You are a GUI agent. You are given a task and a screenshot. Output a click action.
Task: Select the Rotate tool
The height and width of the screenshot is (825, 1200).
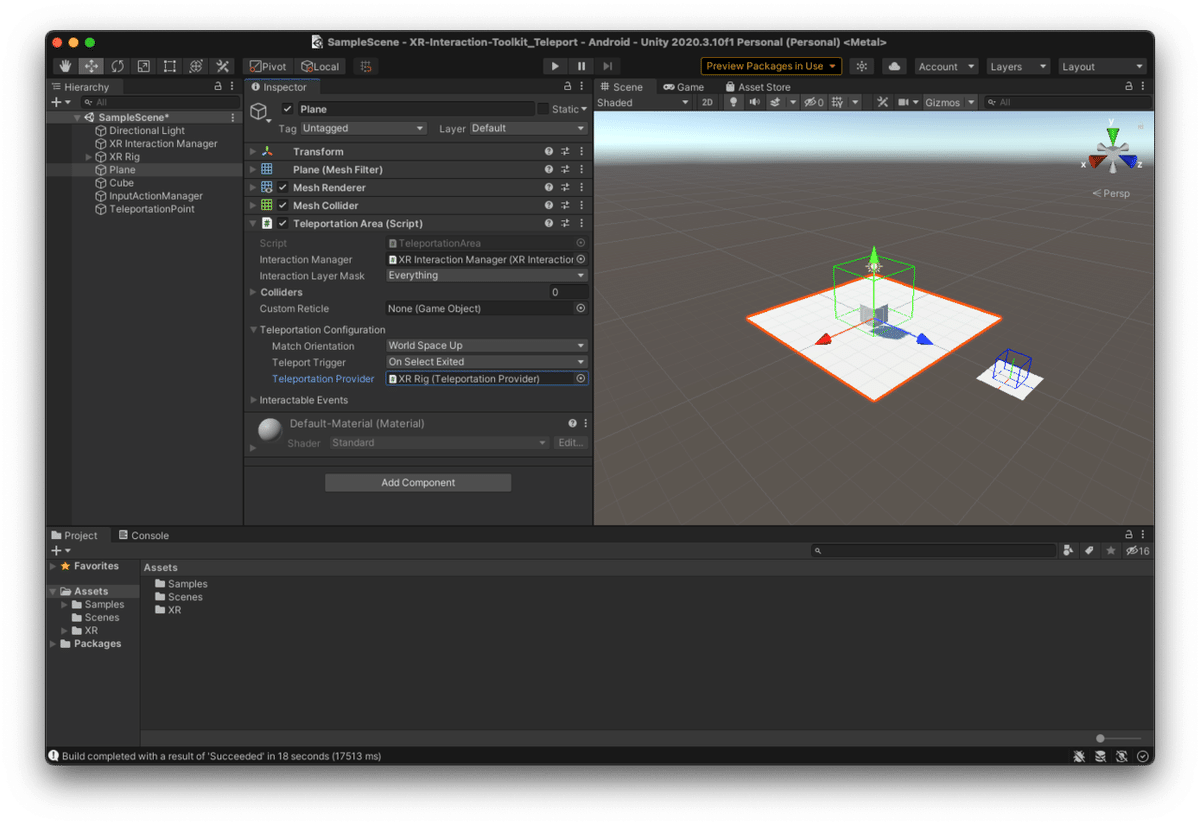click(x=118, y=66)
